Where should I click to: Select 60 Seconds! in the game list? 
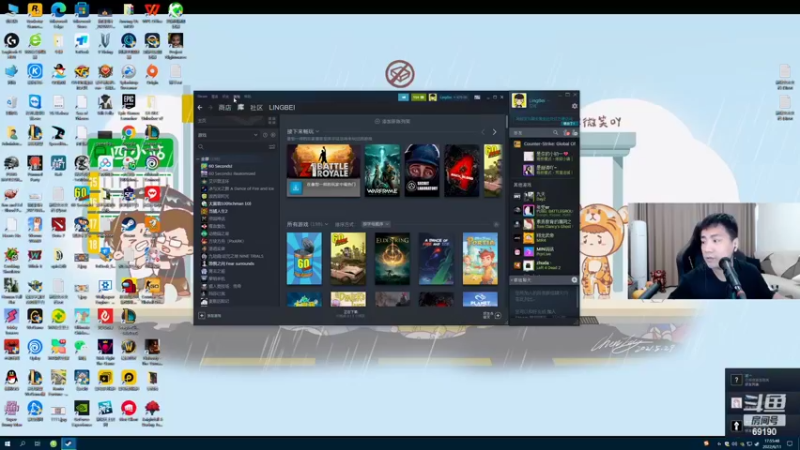click(x=220, y=166)
